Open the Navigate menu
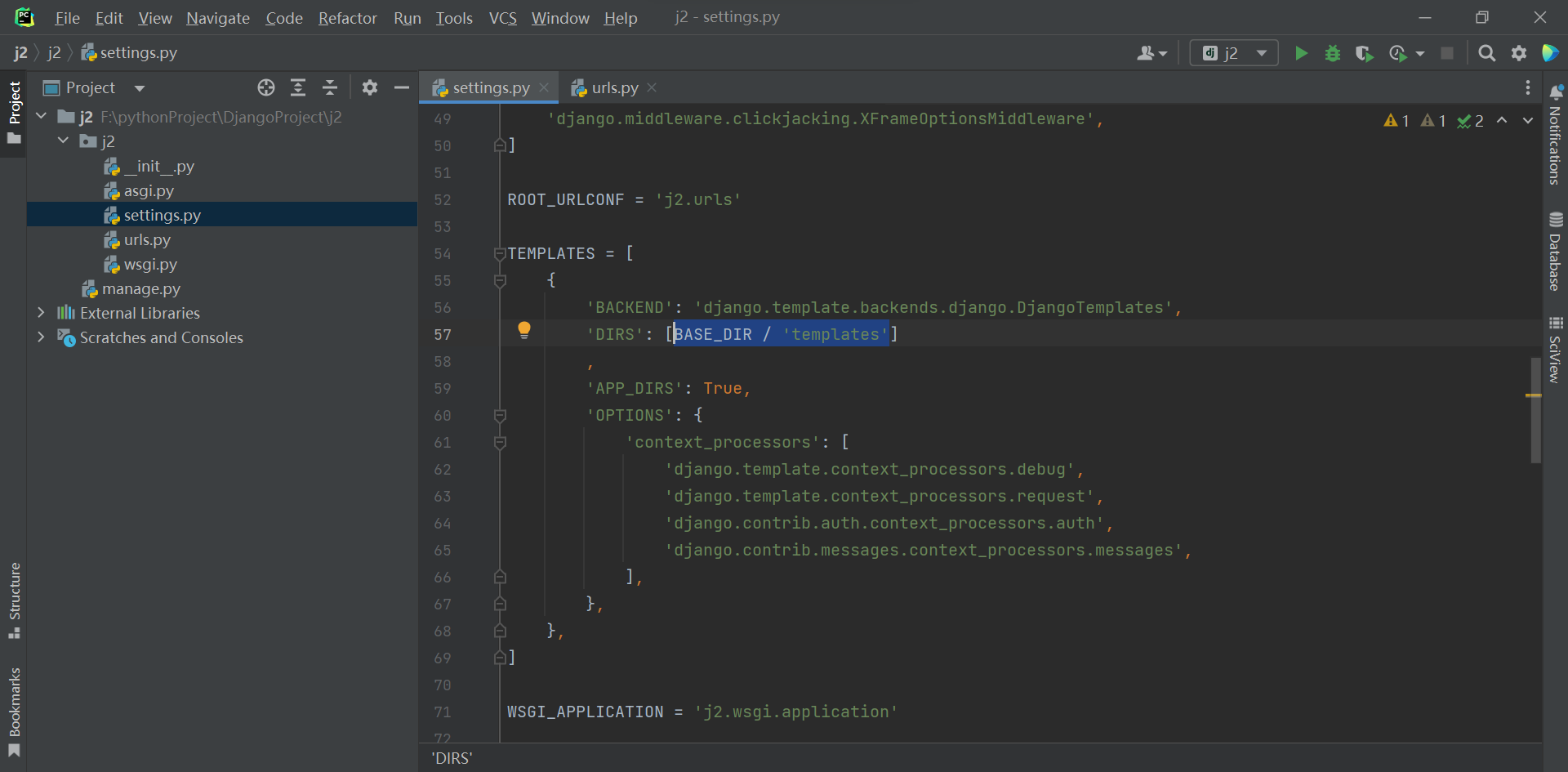This screenshot has width=1568, height=772. click(x=218, y=18)
